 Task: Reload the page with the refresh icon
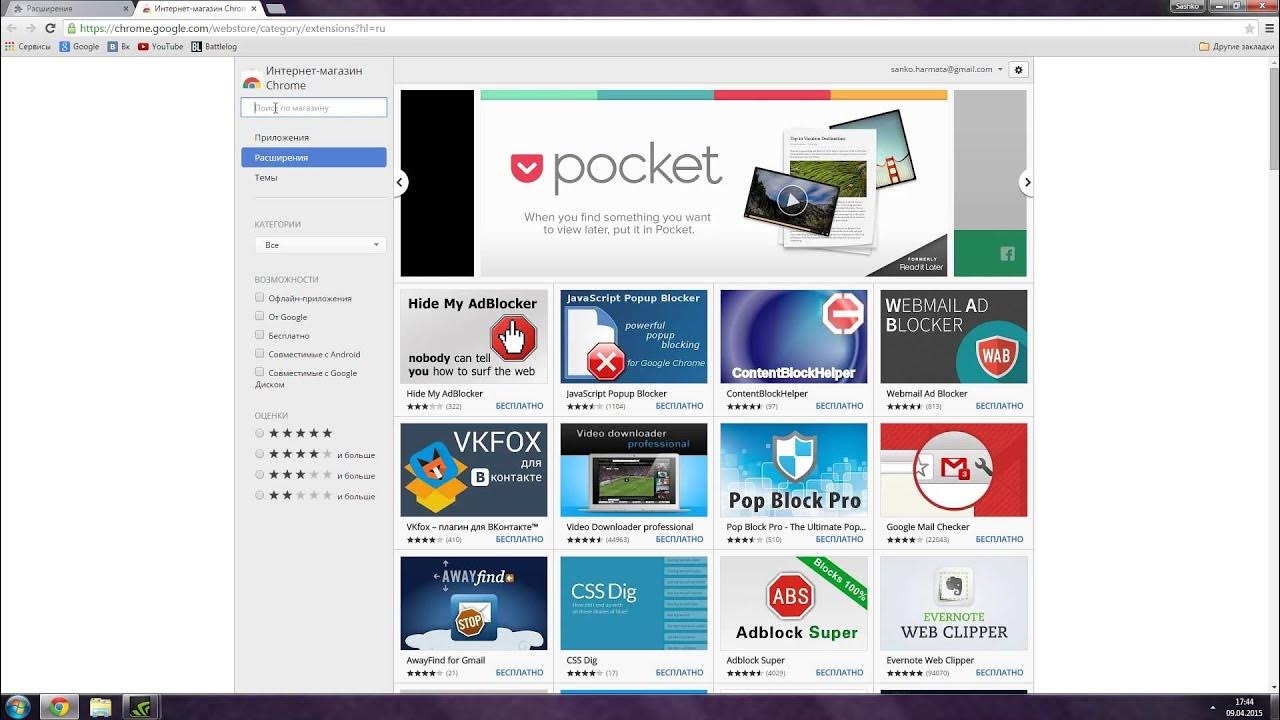point(50,28)
